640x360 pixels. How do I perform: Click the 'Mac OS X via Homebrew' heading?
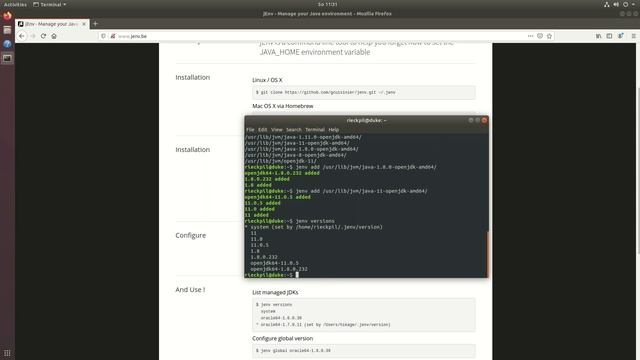(x=283, y=106)
